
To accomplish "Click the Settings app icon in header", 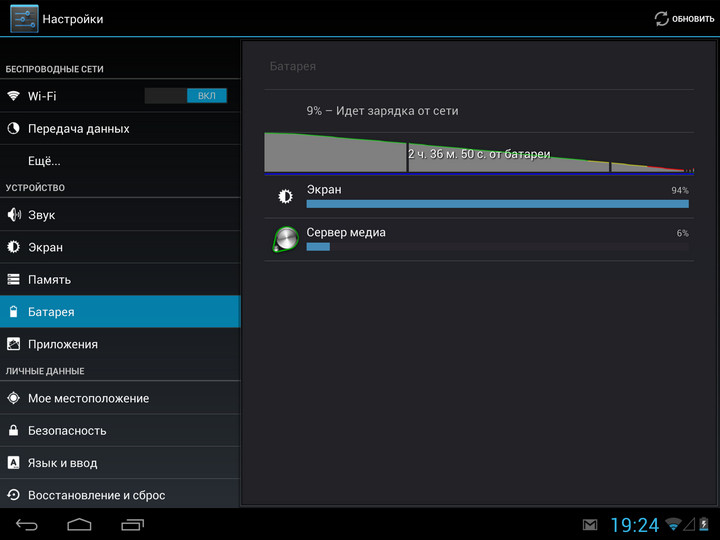I will [x=24, y=19].
